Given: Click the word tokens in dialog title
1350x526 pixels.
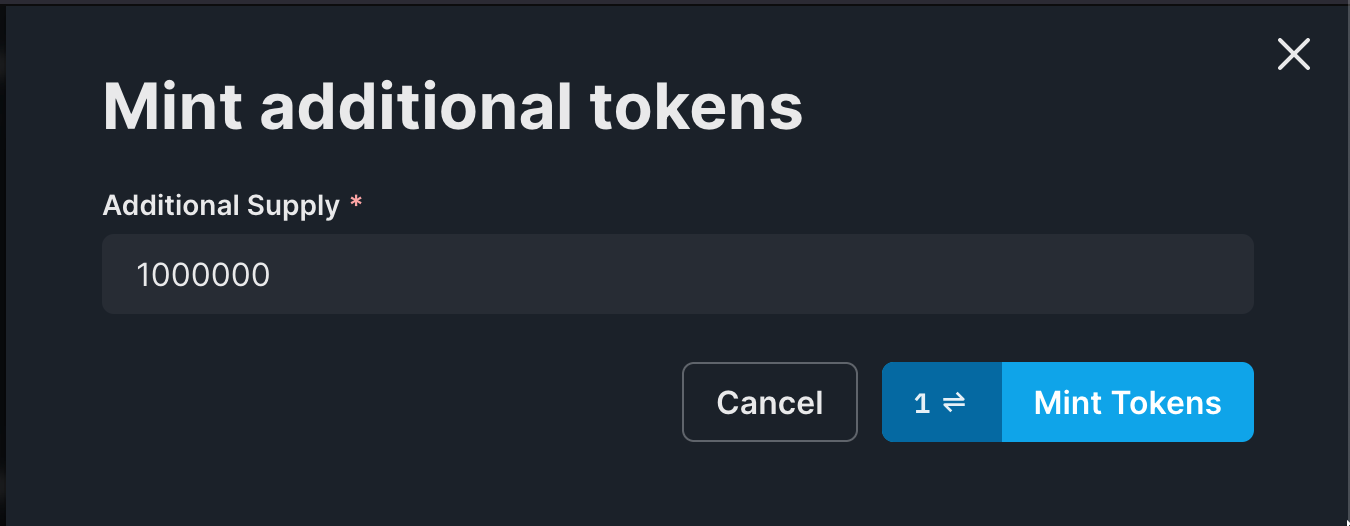Looking at the screenshot, I should point(697,106).
